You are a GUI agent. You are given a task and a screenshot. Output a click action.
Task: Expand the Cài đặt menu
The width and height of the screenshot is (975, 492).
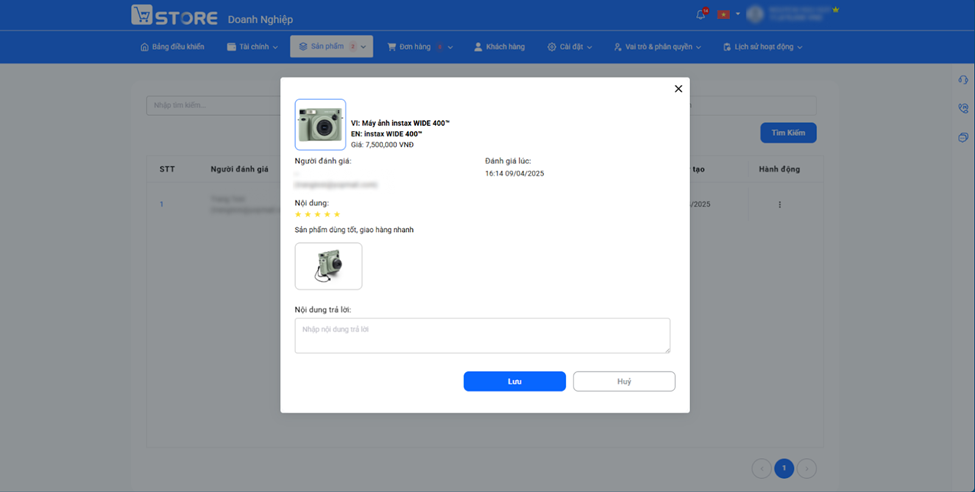tap(570, 47)
